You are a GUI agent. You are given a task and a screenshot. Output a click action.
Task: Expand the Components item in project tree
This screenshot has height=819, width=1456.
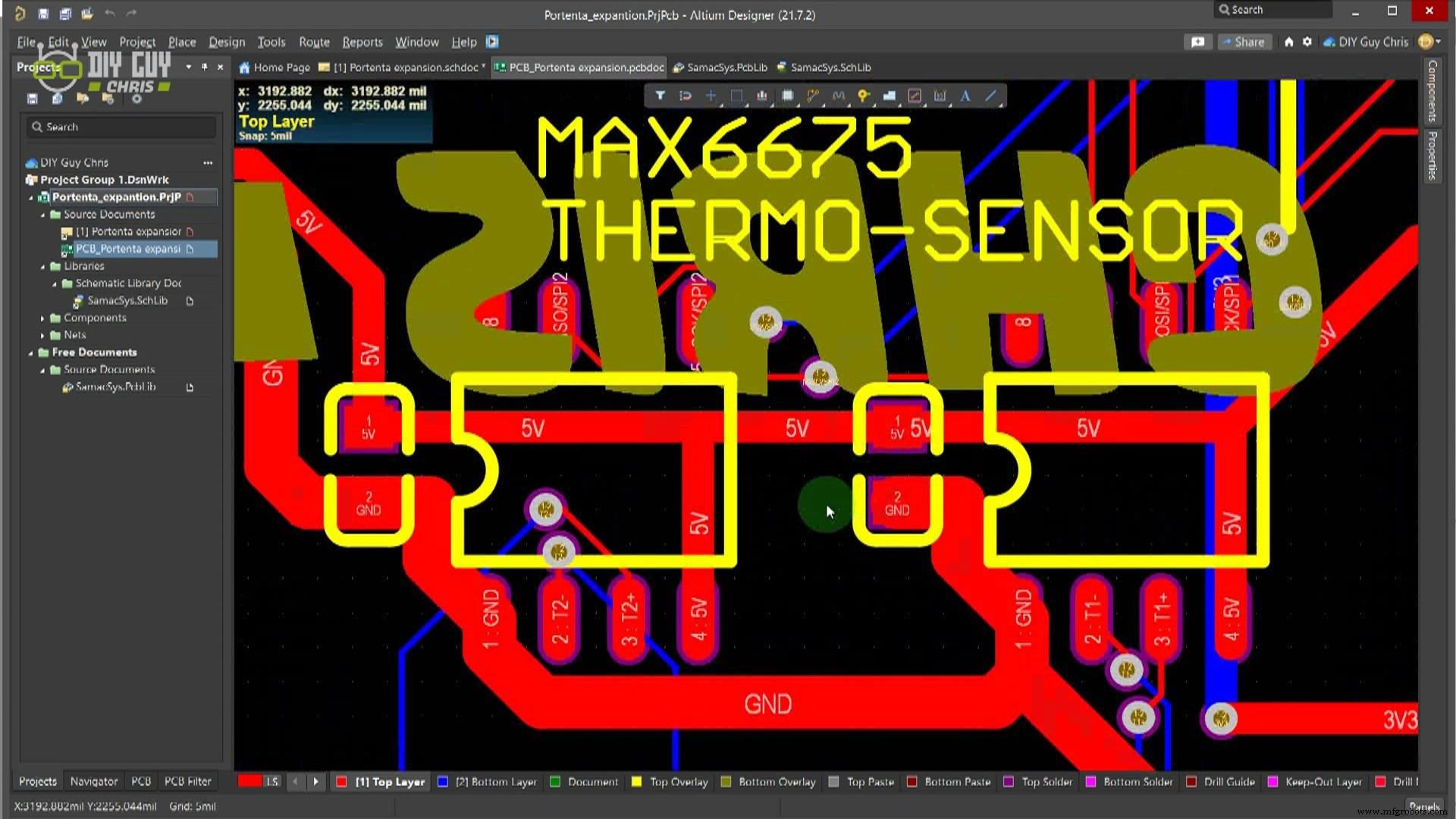[42, 318]
